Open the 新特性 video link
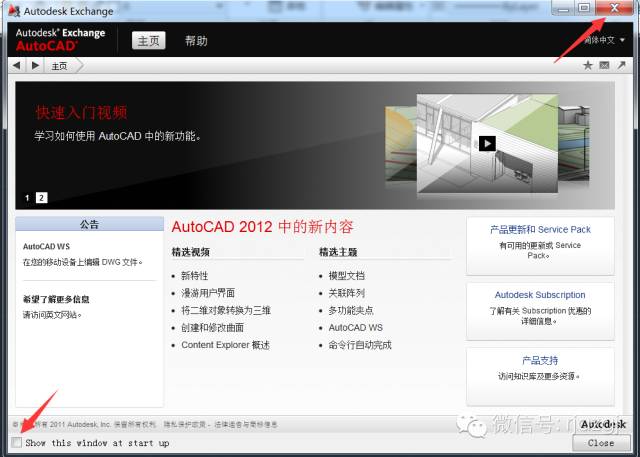Viewport: 640px width, 457px height. tap(194, 275)
